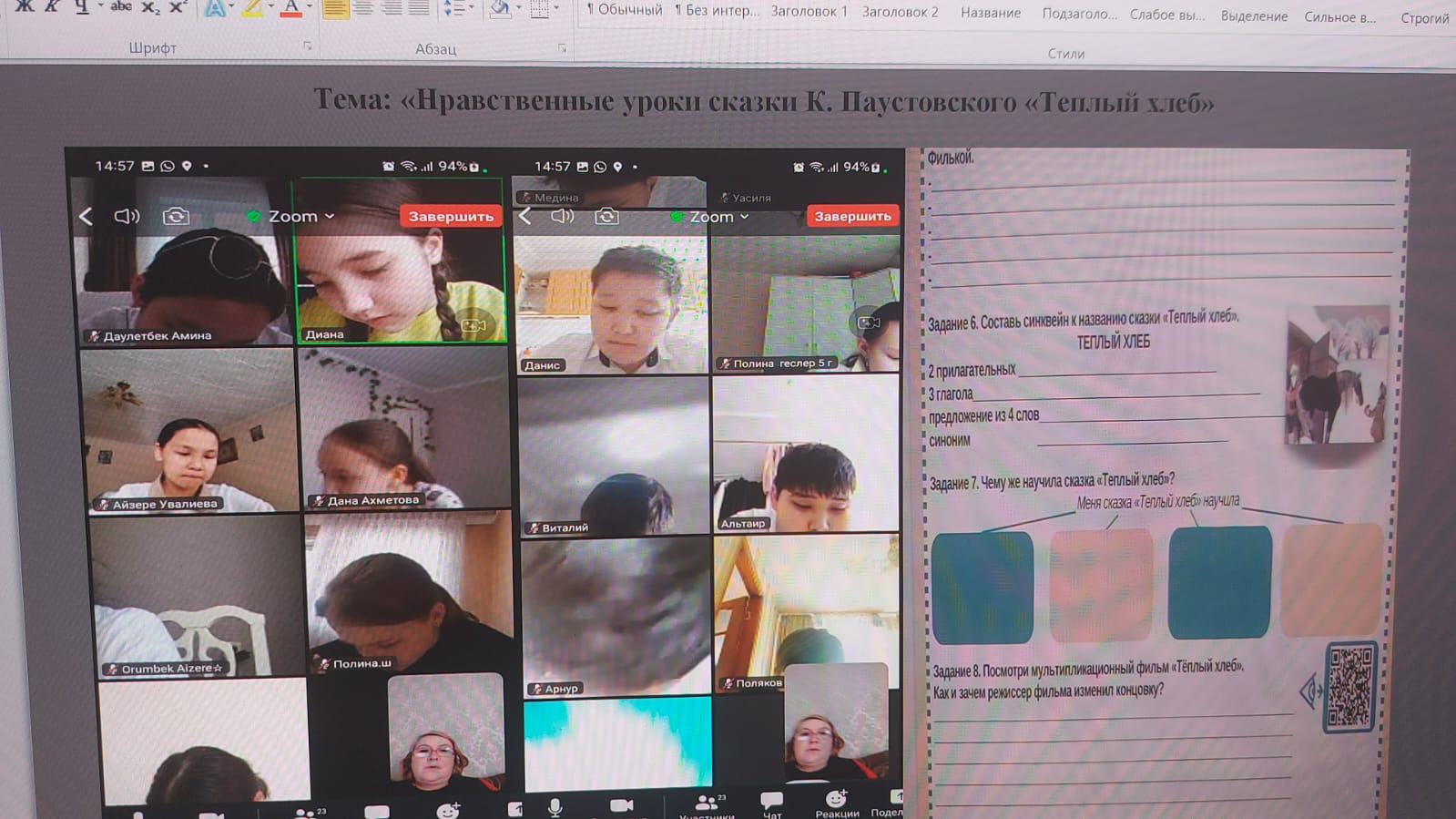Click QR code in Задание 8
This screenshot has height=819, width=1456.
click(x=1350, y=687)
